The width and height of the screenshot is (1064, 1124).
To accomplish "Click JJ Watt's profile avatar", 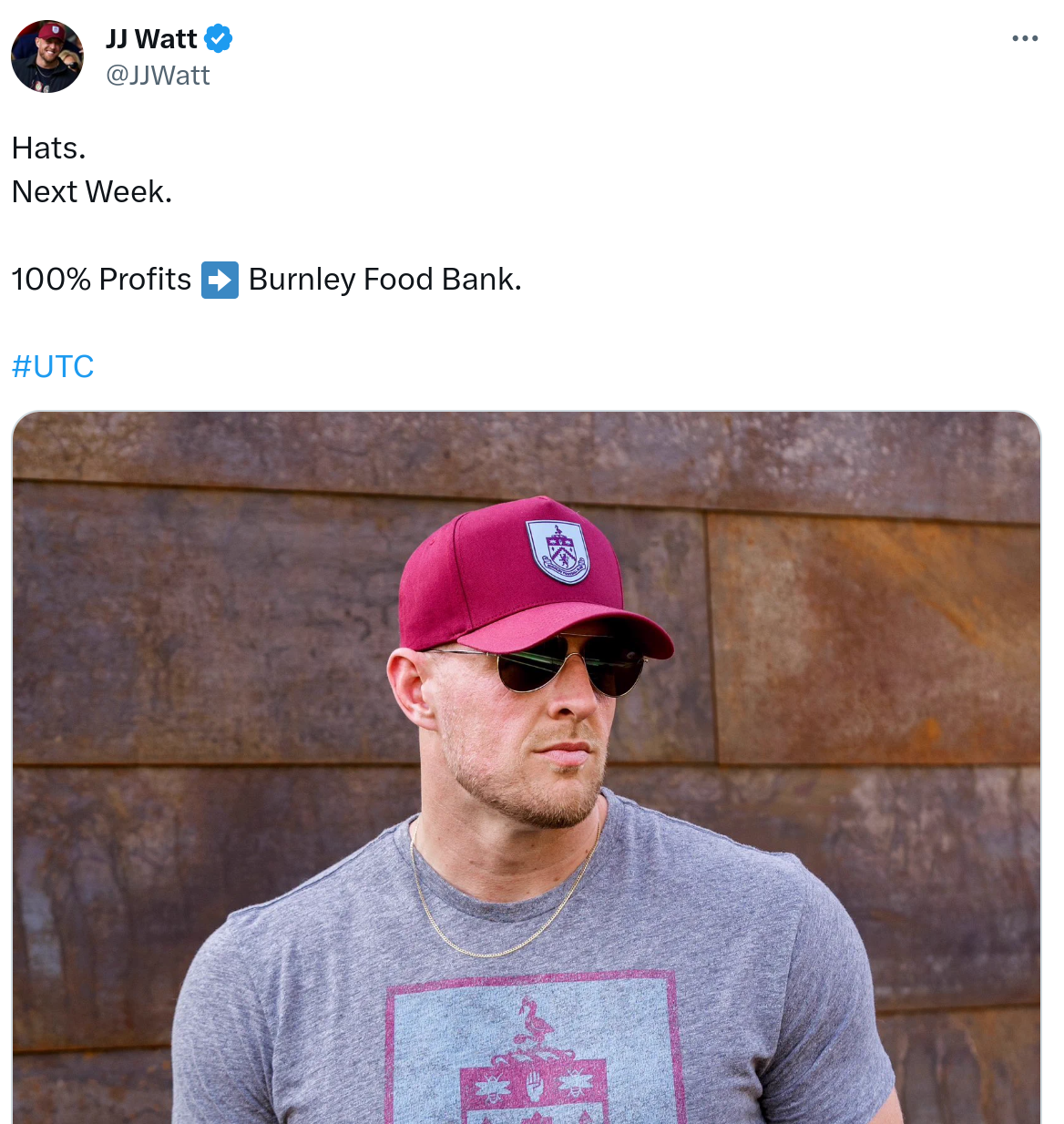I will click(47, 56).
